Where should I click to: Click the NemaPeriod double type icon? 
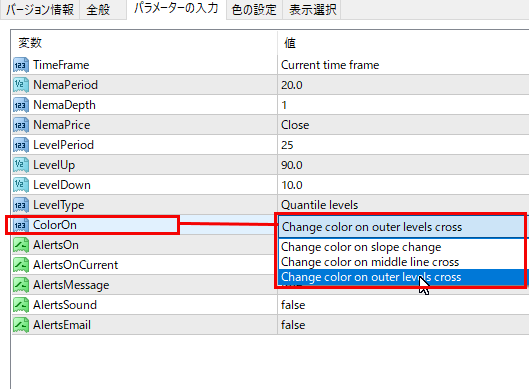[21, 85]
